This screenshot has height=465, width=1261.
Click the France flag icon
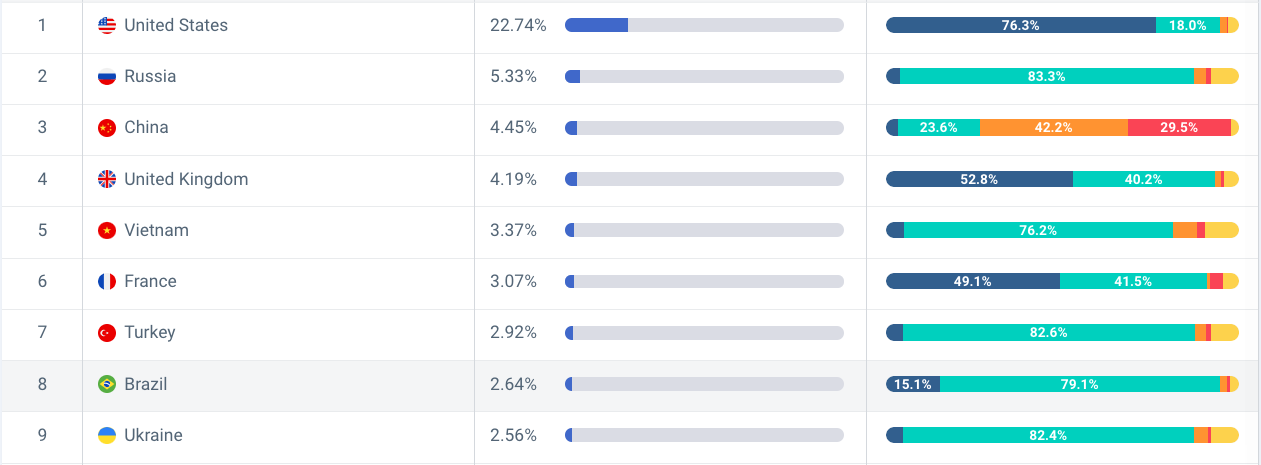107,282
